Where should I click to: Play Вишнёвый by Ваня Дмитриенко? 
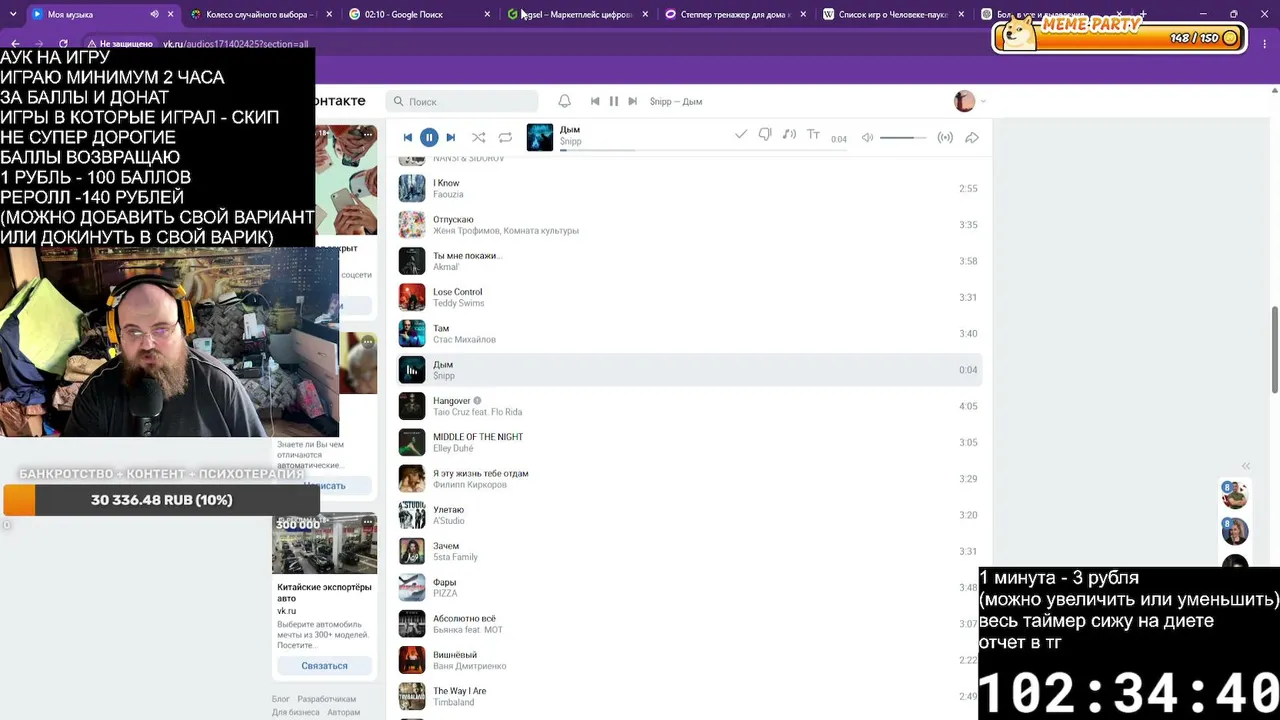tap(690, 660)
